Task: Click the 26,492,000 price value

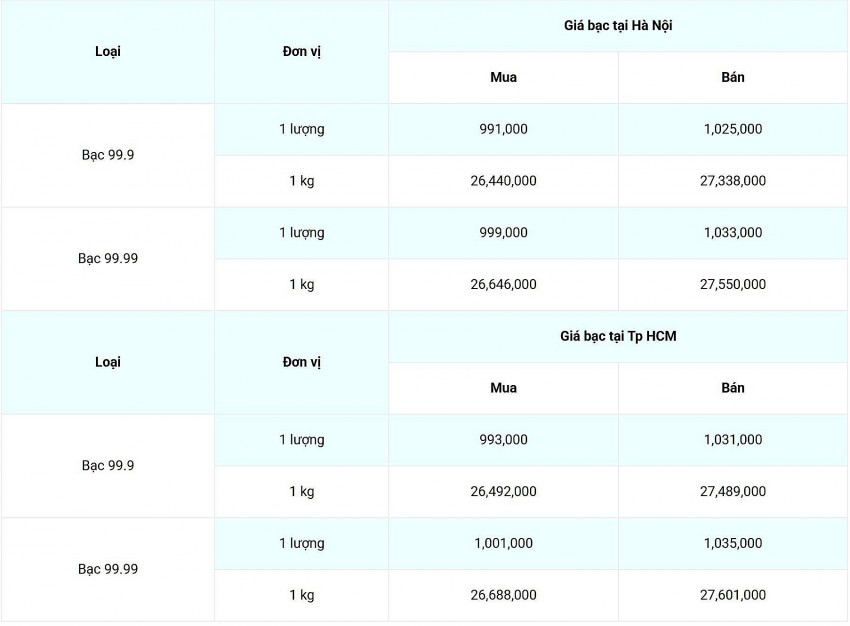Action: 503,492
